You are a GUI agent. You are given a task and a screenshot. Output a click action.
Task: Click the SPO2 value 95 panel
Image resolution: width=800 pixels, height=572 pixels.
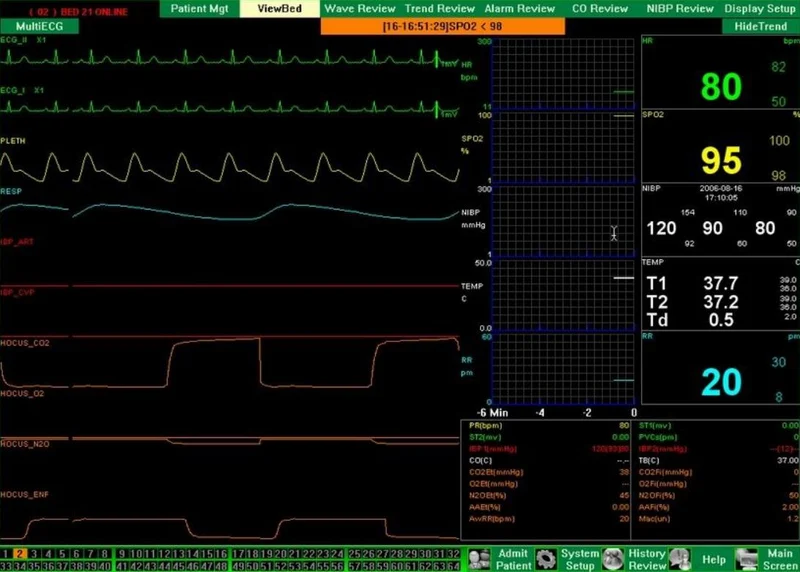point(720,146)
